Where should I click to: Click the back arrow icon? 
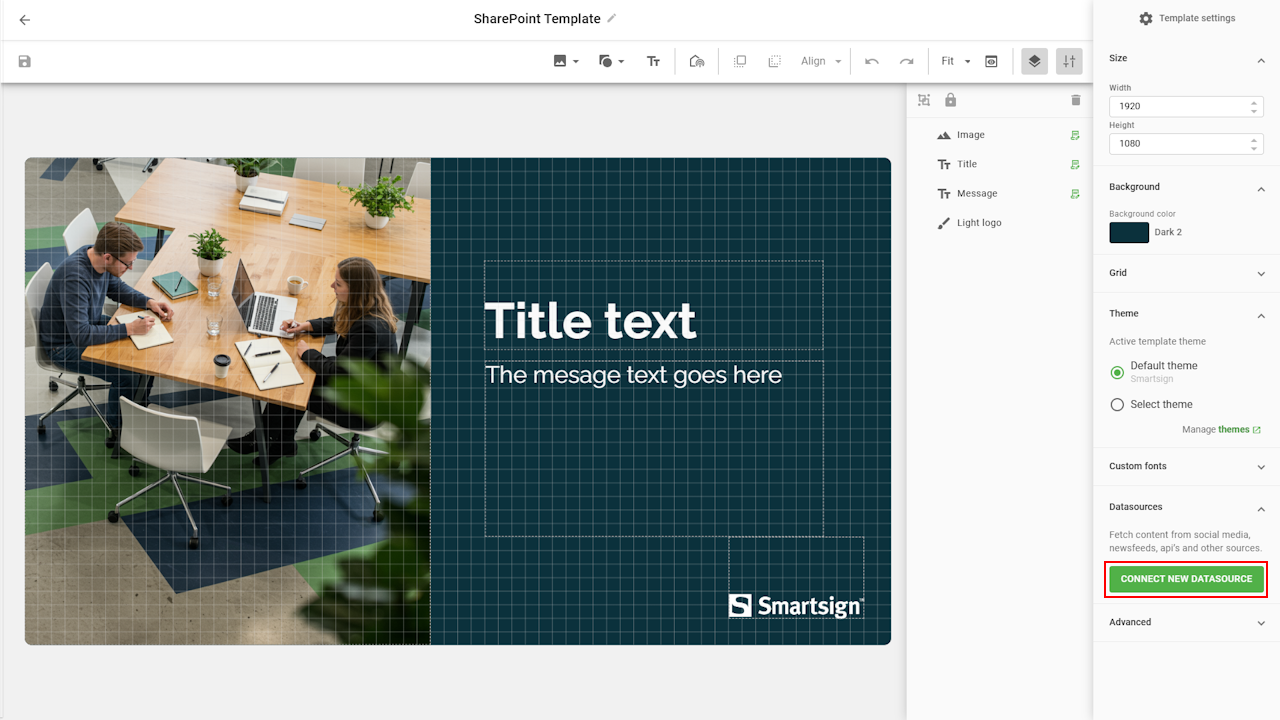coord(25,20)
